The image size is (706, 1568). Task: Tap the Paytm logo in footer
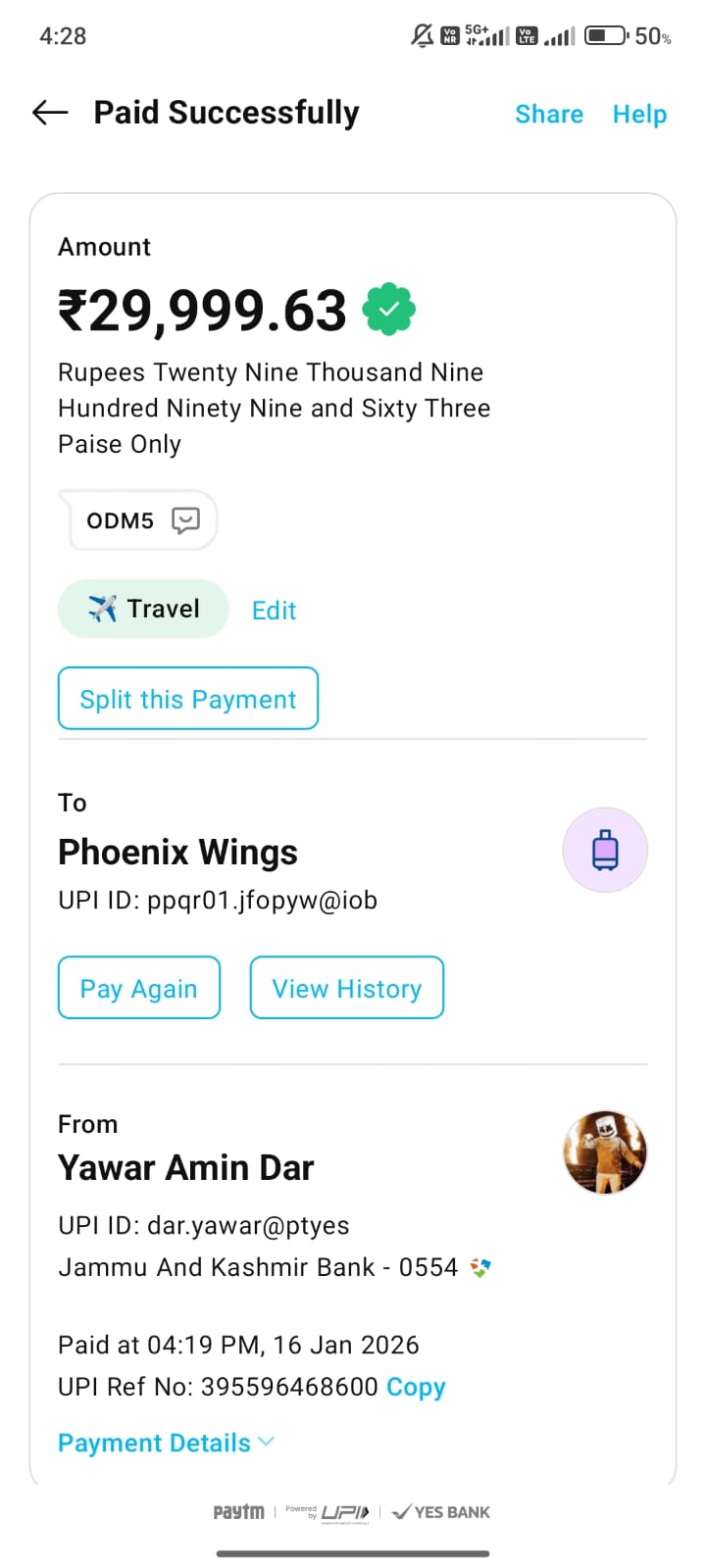(x=238, y=1512)
